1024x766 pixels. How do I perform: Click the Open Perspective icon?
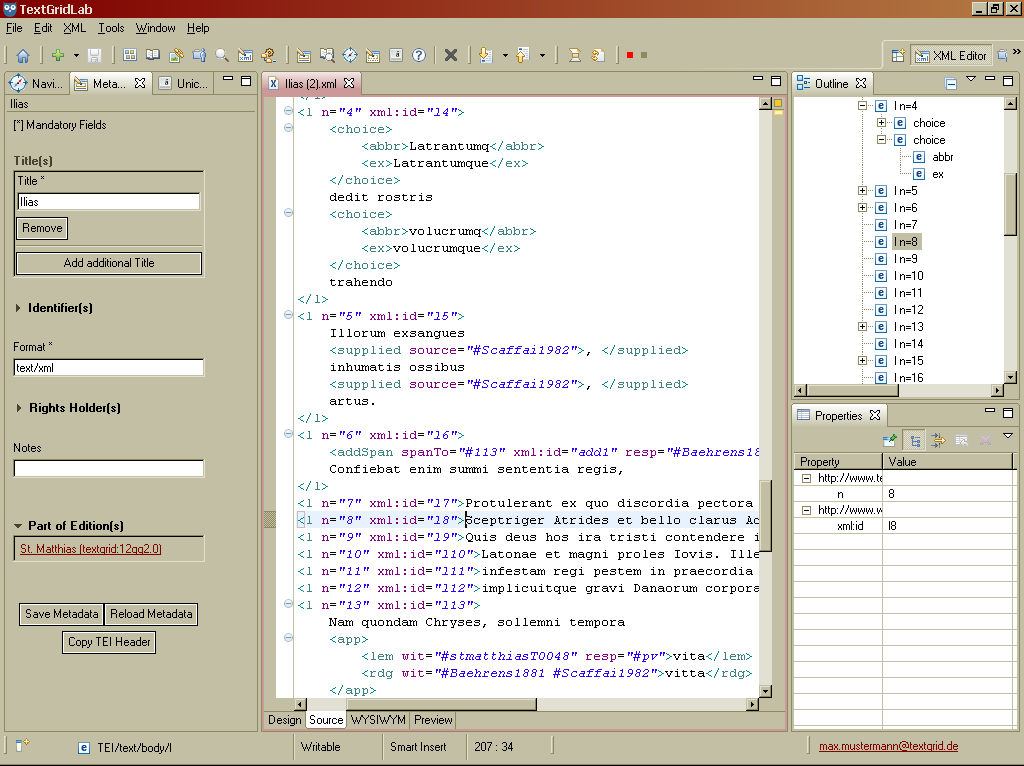898,56
